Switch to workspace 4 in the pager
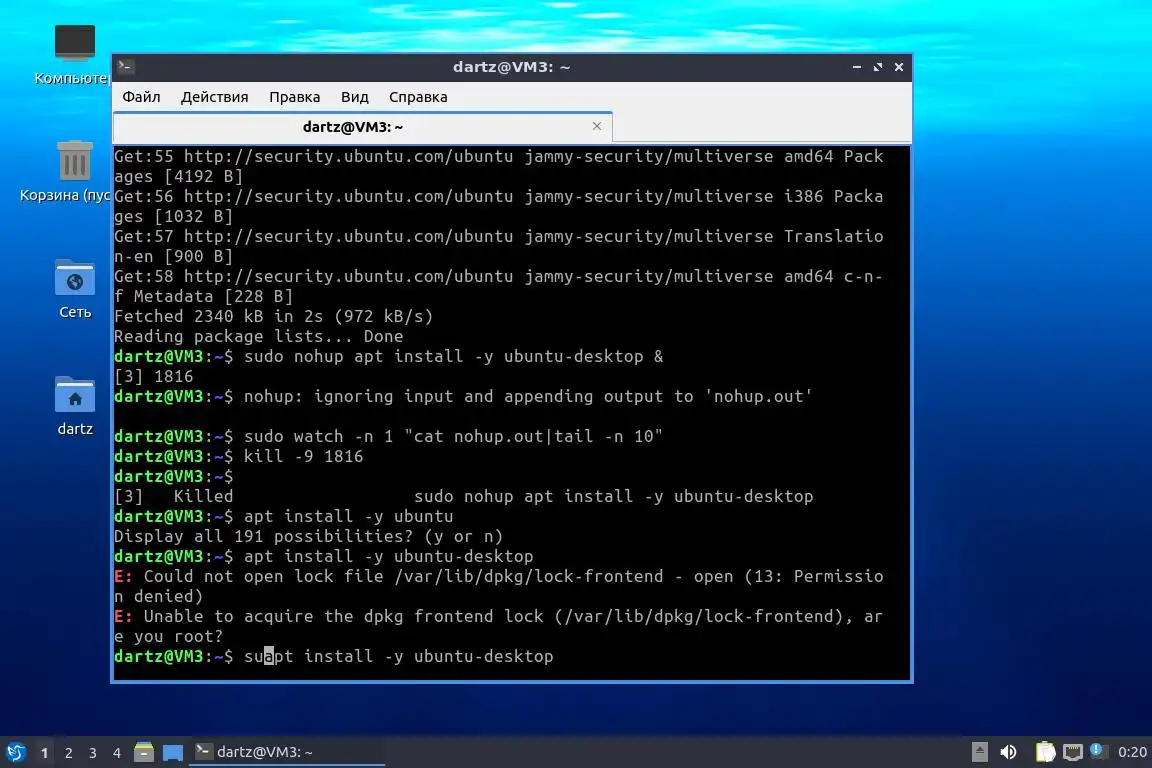This screenshot has height=768, width=1152. [x=116, y=753]
